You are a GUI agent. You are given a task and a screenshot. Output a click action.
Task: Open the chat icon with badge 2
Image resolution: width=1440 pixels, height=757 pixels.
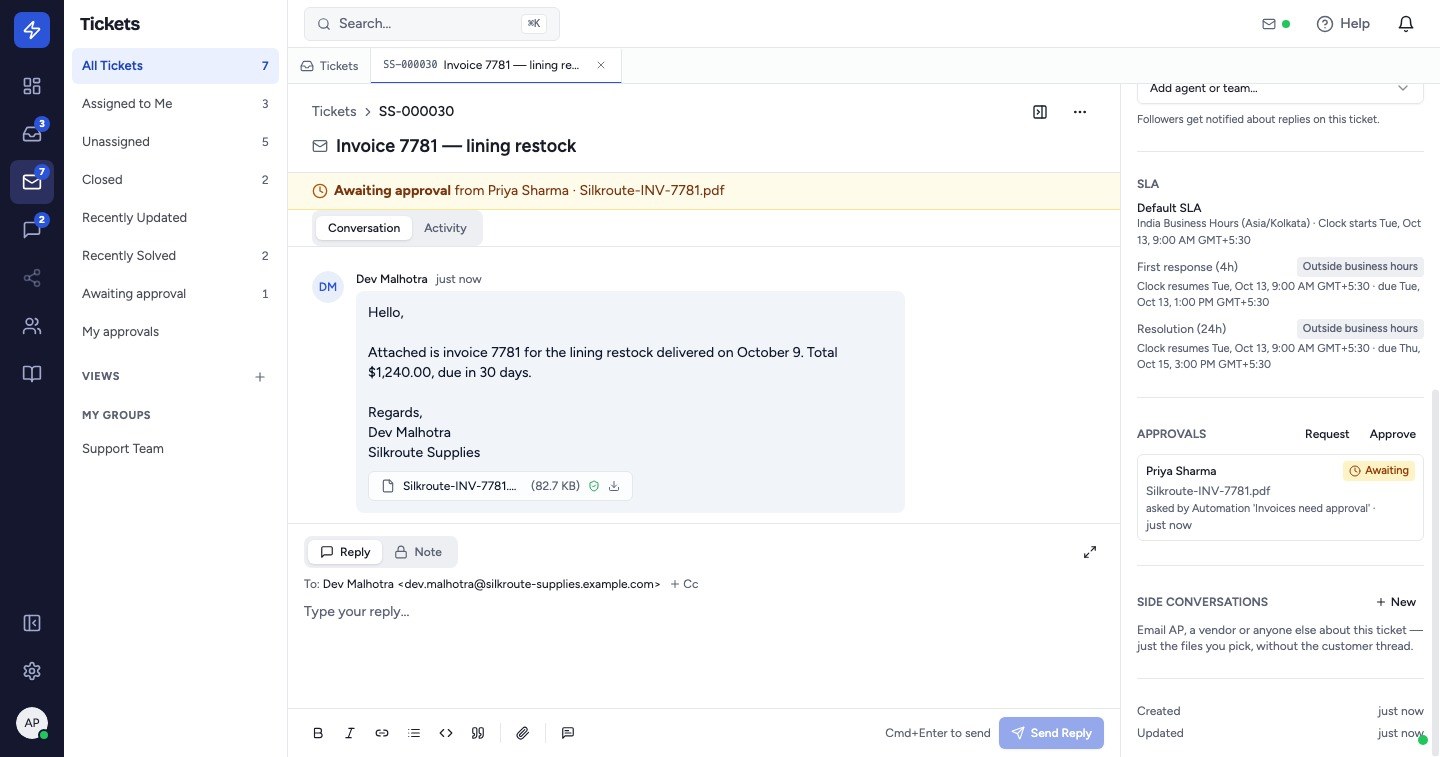point(32,230)
